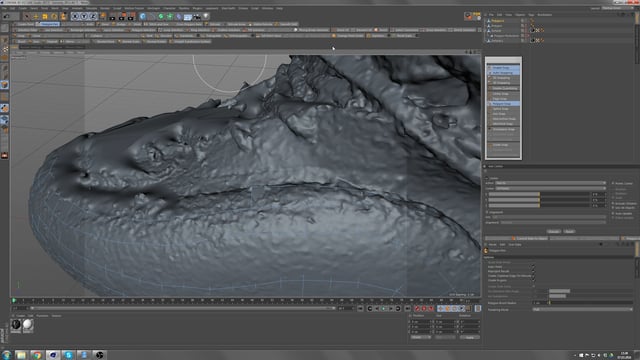
Task: Click the Render View icon
Action: click(113, 16)
